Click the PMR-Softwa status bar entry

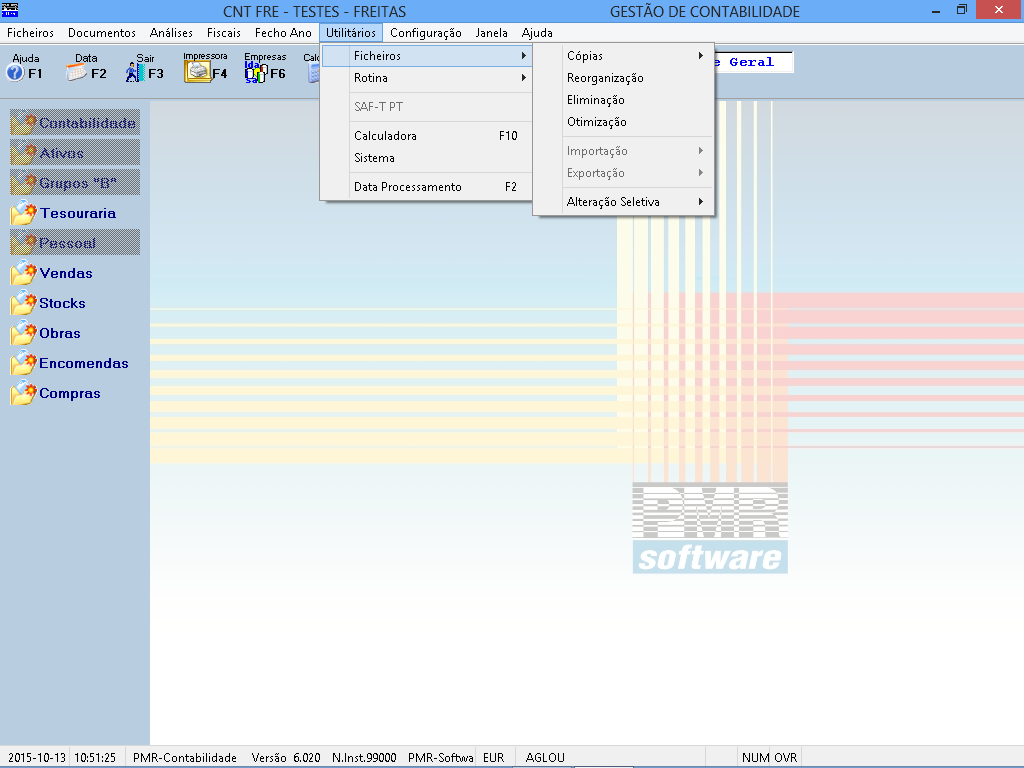[x=441, y=758]
